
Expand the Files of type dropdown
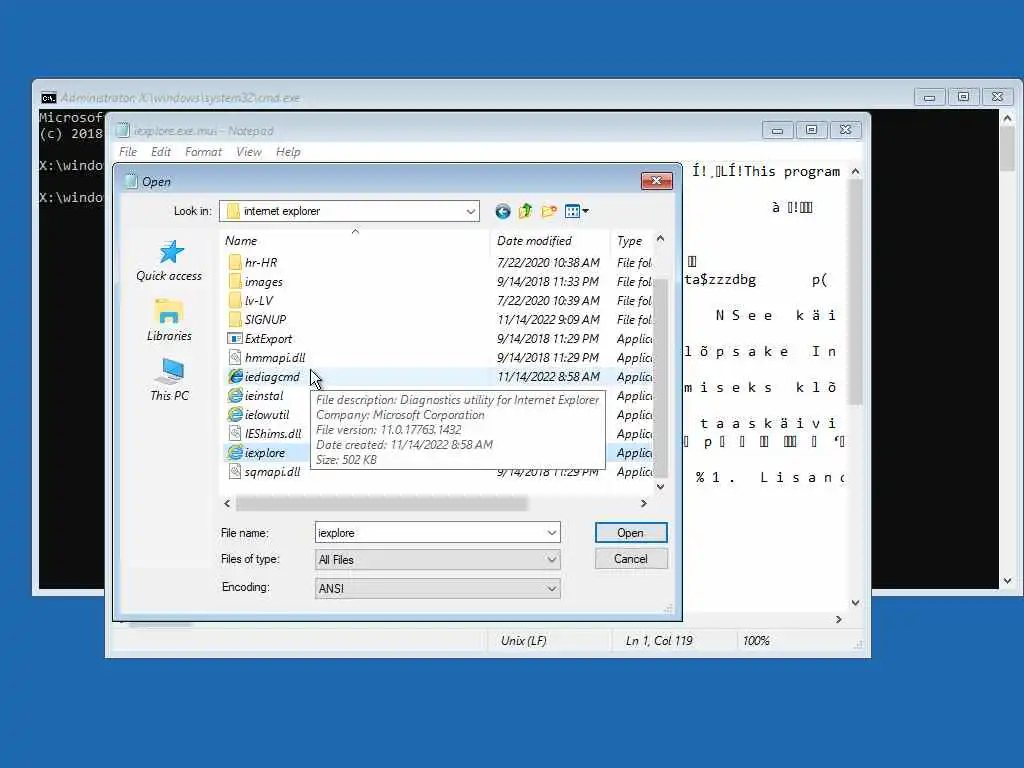(x=552, y=560)
